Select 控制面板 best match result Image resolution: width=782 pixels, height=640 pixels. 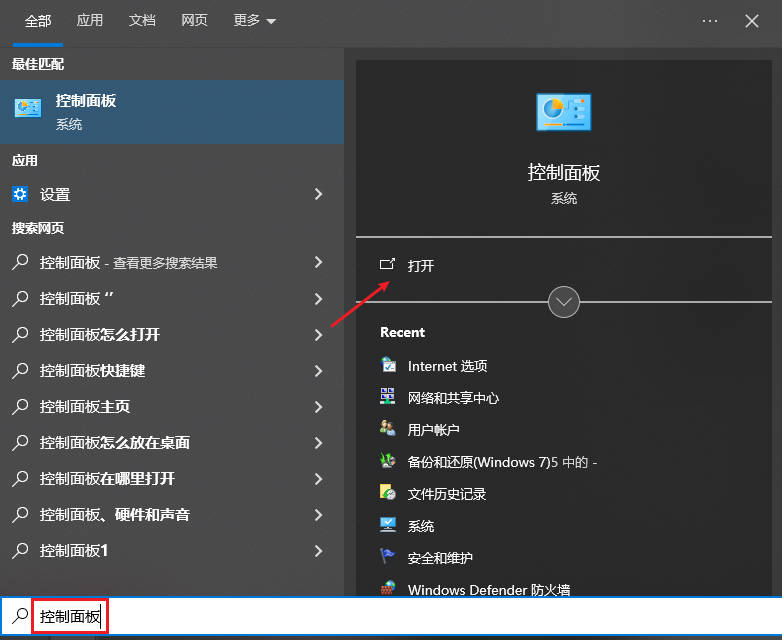coord(172,112)
